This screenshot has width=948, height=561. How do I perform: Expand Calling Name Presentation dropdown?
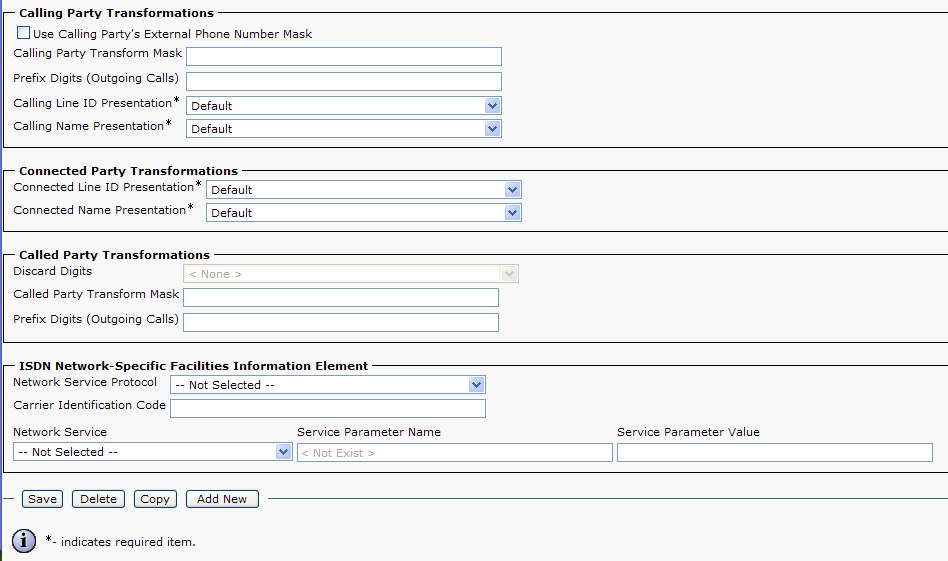tap(343, 128)
